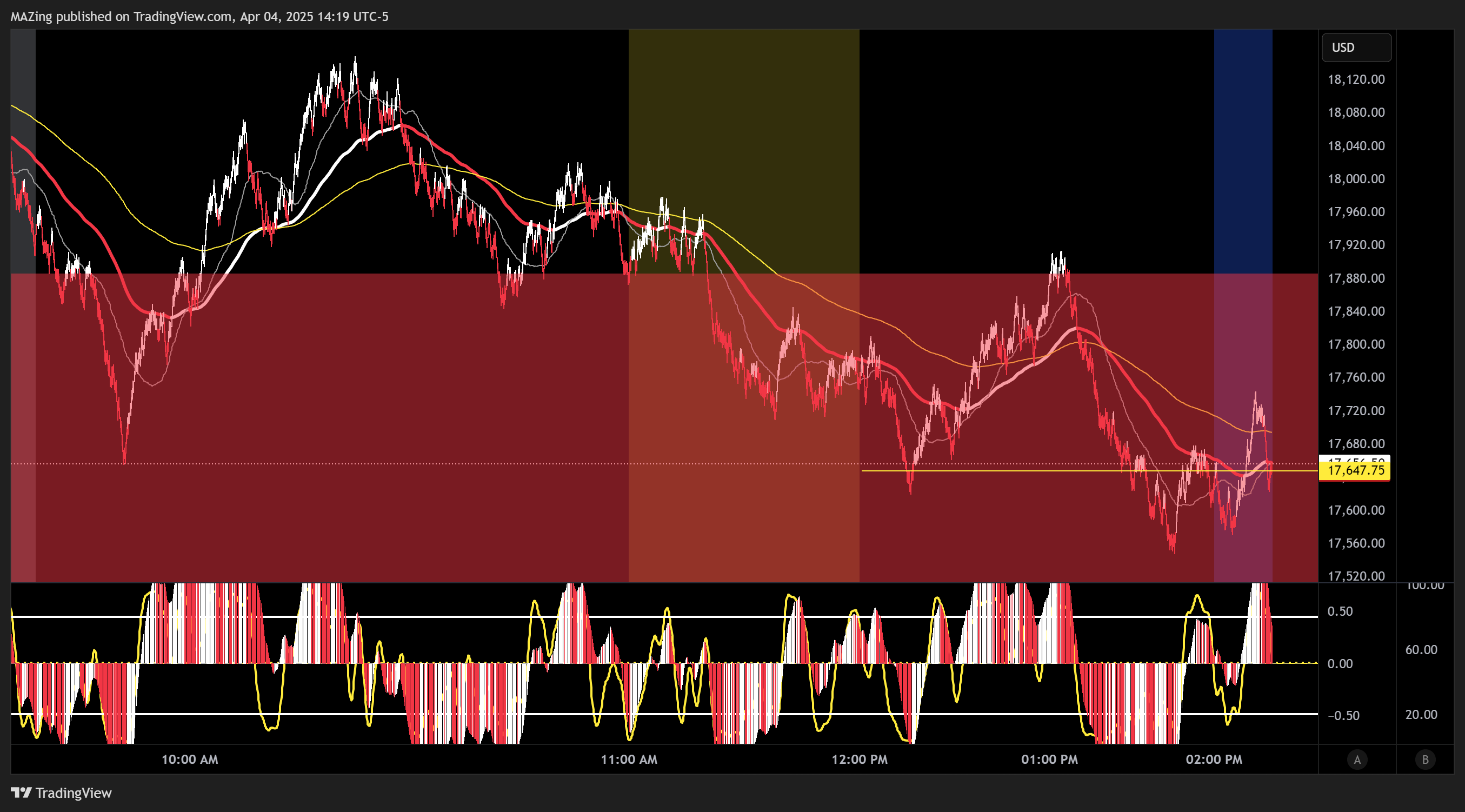1465x812 pixels.
Task: Click the 17,680.00 price axis label
Action: point(1356,443)
